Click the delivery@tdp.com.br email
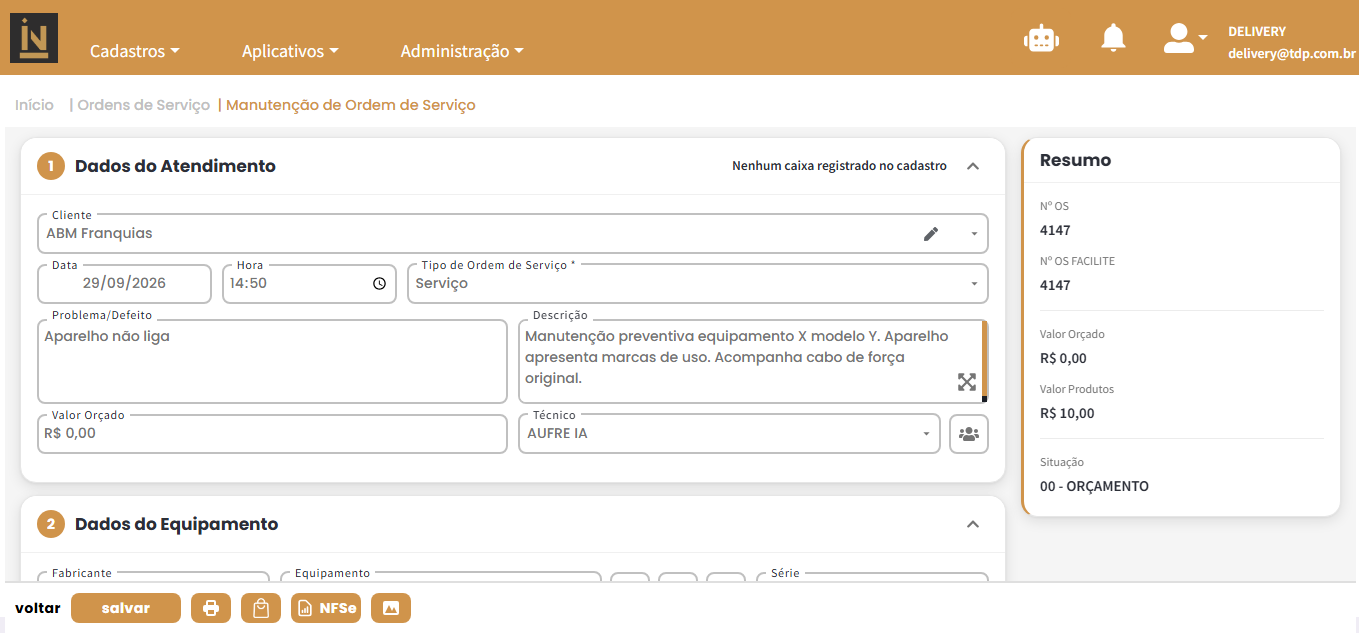1359x633 pixels. tap(1292, 55)
